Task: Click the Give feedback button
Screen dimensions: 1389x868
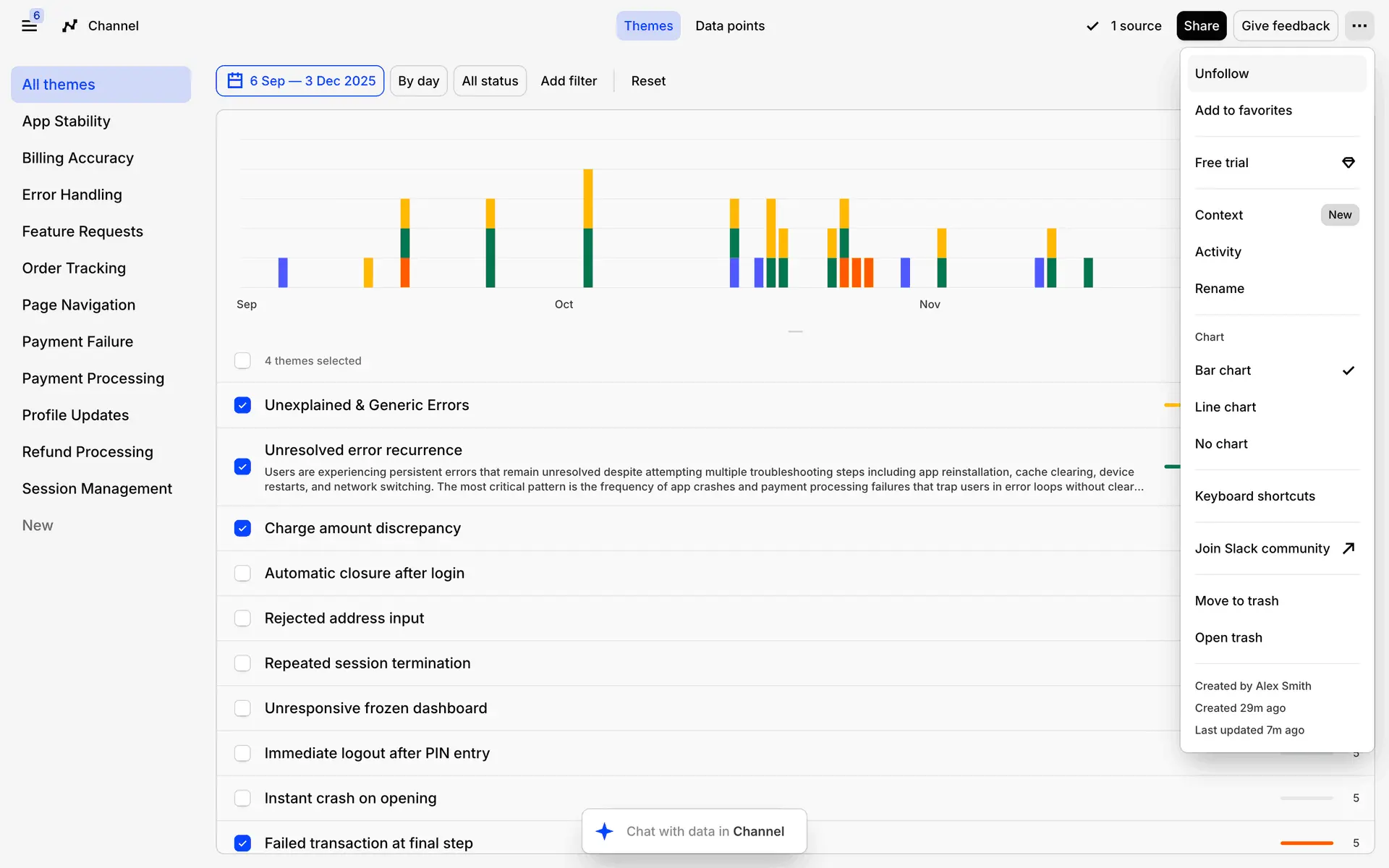Action: [1285, 26]
